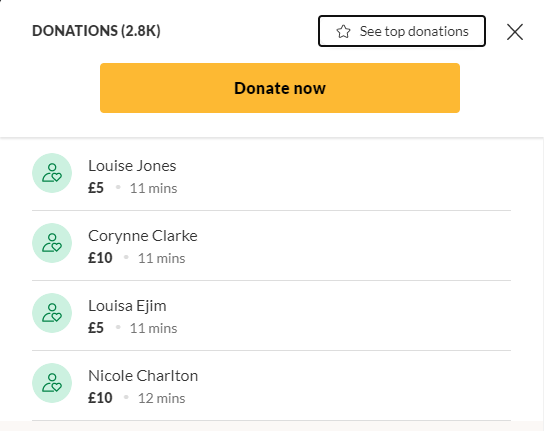Click the 12 mins timestamp for Nicole Charlton

162,398
